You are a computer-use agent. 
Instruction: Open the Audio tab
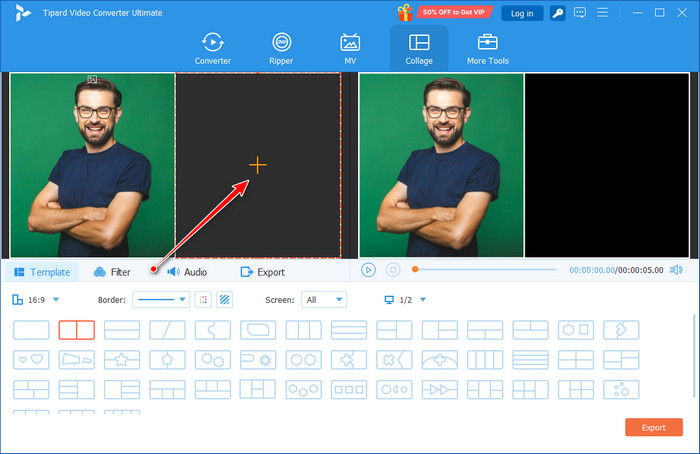pos(187,272)
